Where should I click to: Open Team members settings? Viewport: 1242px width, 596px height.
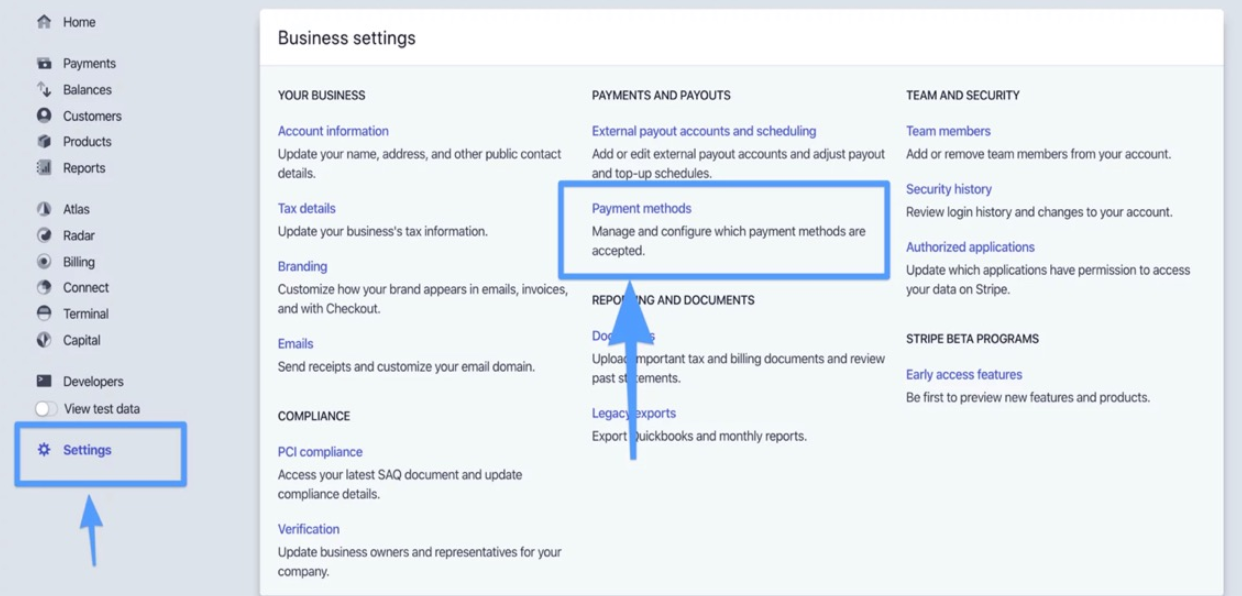pos(948,131)
